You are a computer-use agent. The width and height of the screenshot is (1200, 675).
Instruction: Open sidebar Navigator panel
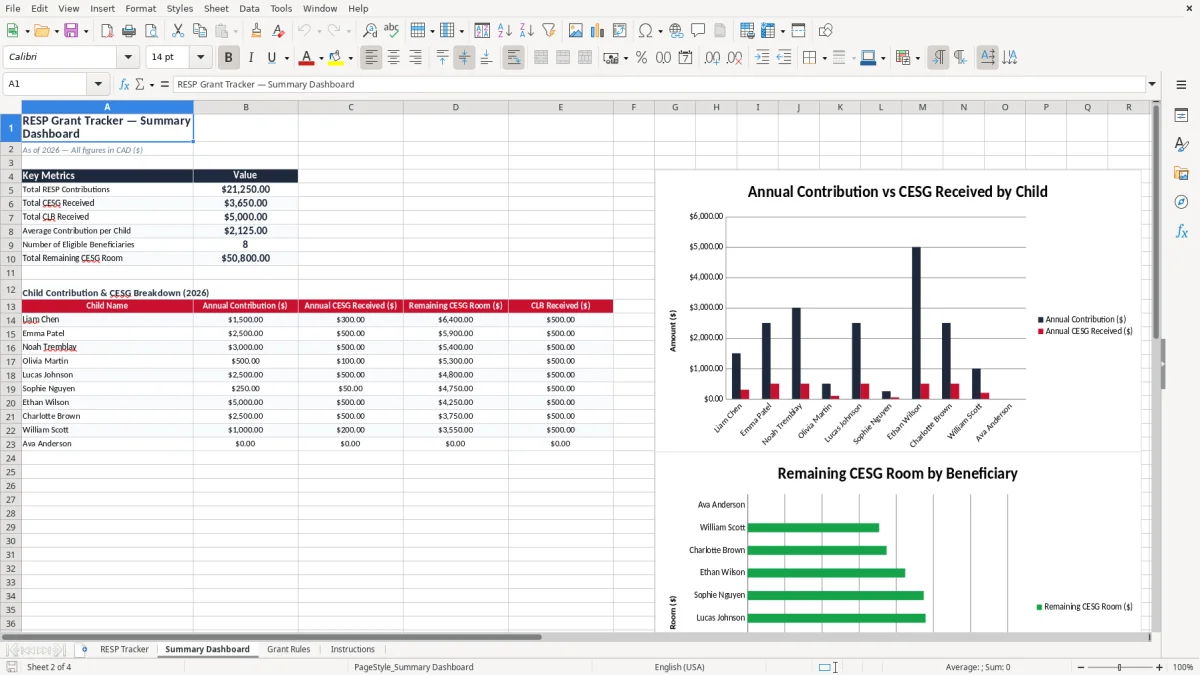pos(1181,202)
